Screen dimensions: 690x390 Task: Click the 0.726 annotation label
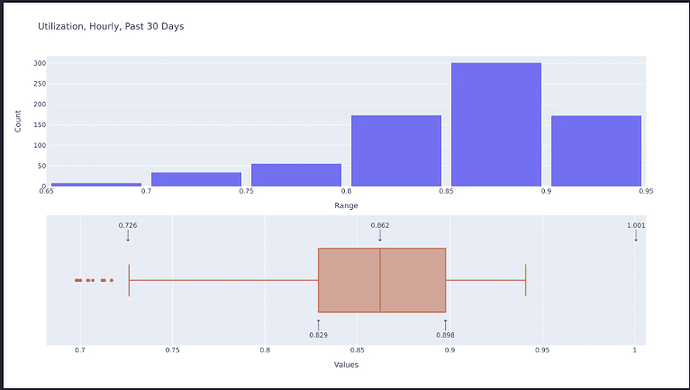[128, 225]
